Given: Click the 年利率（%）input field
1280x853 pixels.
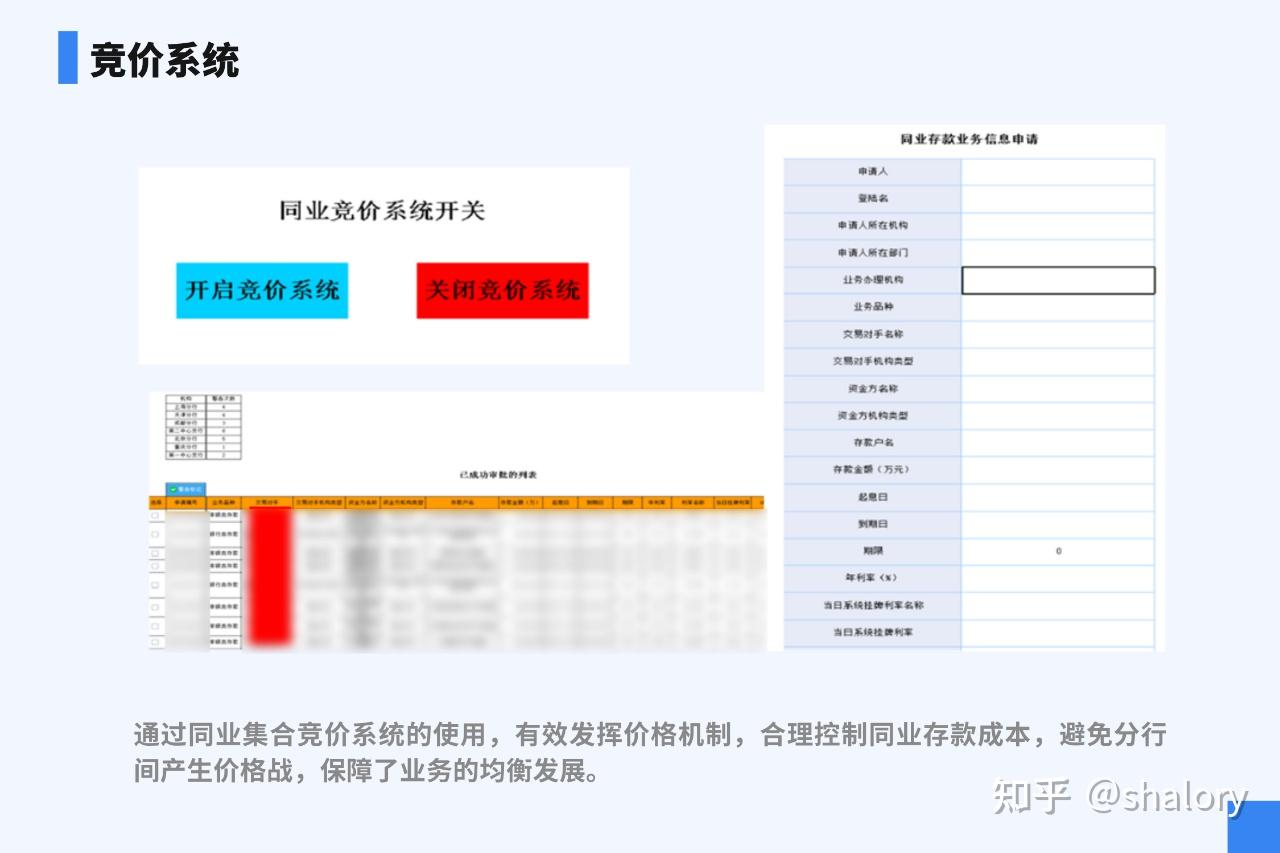Looking at the screenshot, I should tap(1058, 578).
